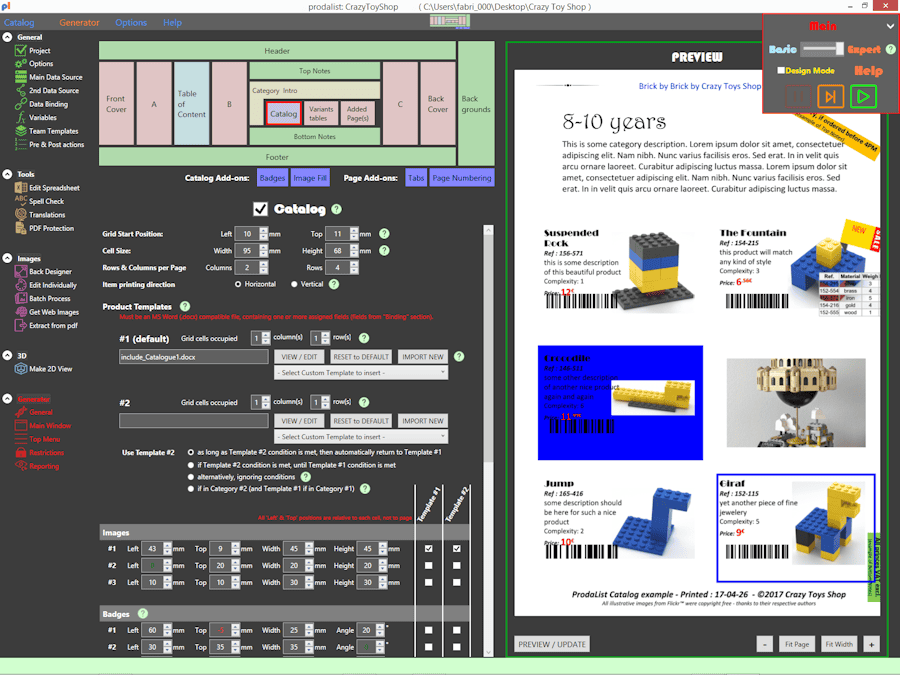The image size is (900, 675).
Task: Collapse the Main panel chevron
Action: (x=890, y=26)
